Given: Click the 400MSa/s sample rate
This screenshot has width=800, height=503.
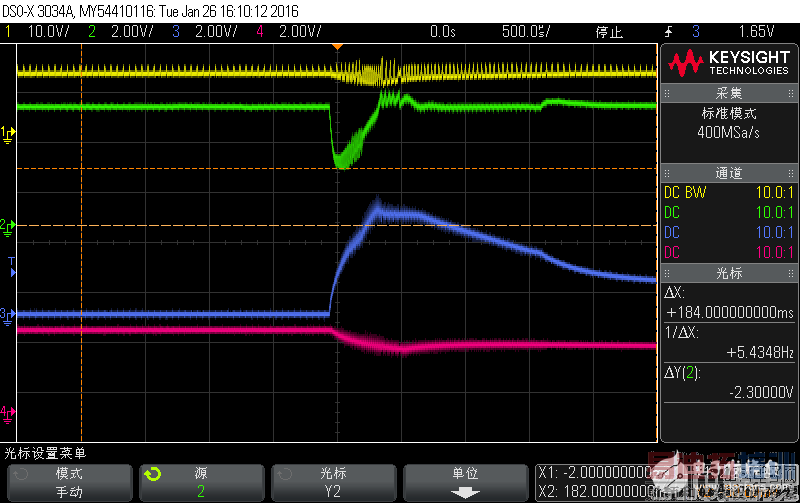Looking at the screenshot, I should point(729,133).
